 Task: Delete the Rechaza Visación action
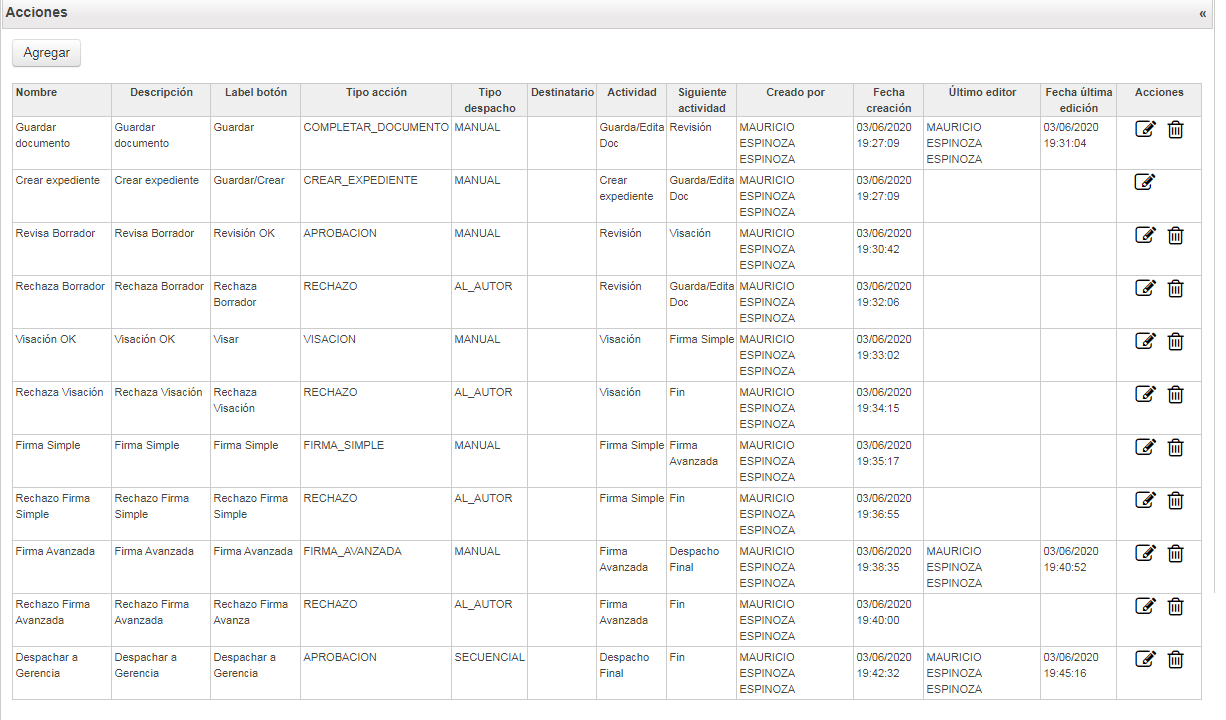(1176, 394)
